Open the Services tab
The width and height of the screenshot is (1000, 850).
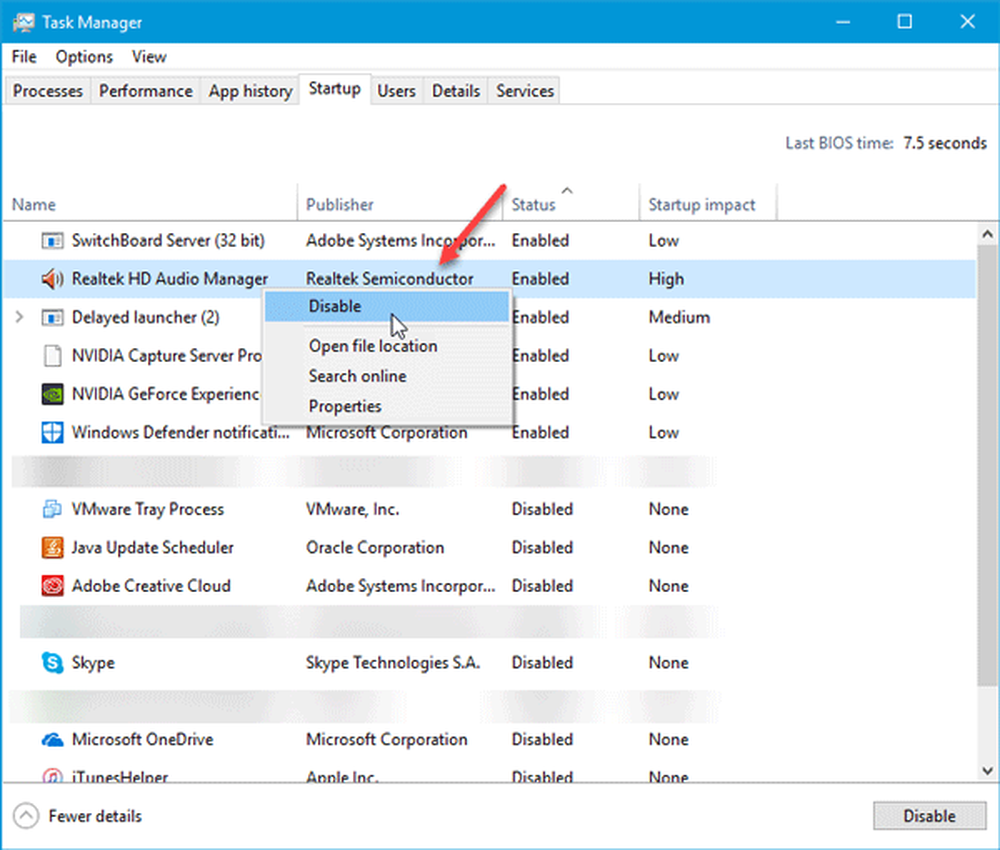tap(524, 91)
